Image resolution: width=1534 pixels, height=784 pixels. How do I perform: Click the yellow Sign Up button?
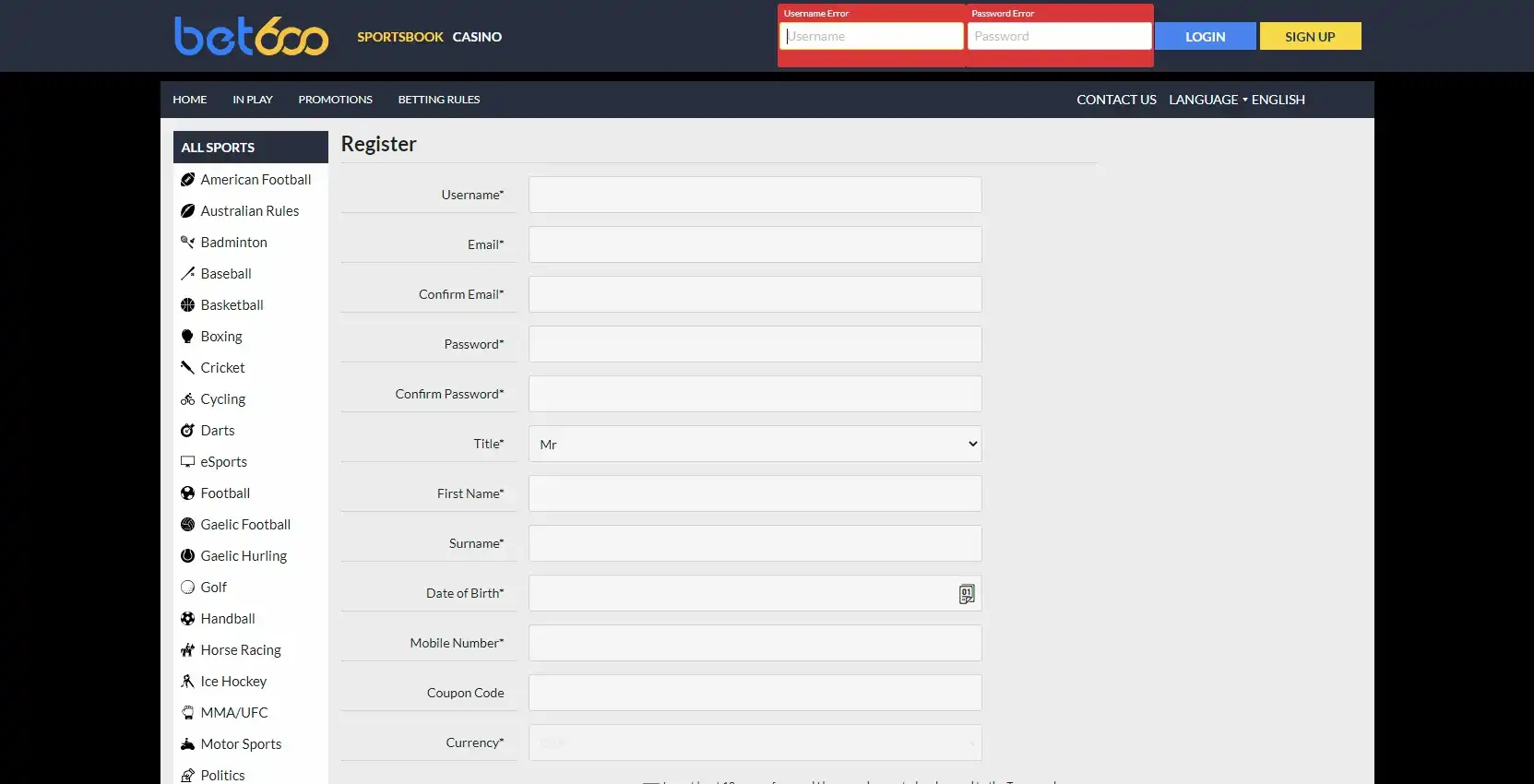(1310, 36)
